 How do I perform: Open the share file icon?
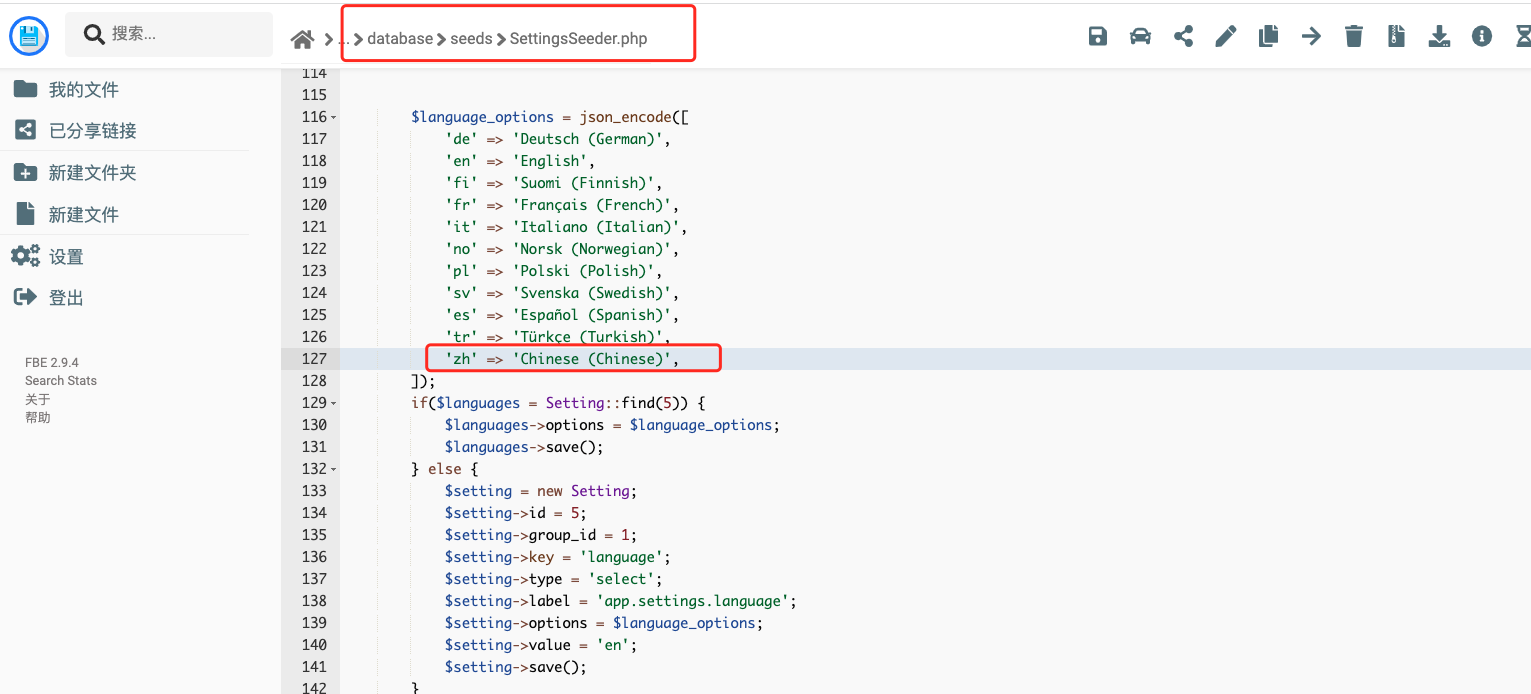tap(1183, 37)
